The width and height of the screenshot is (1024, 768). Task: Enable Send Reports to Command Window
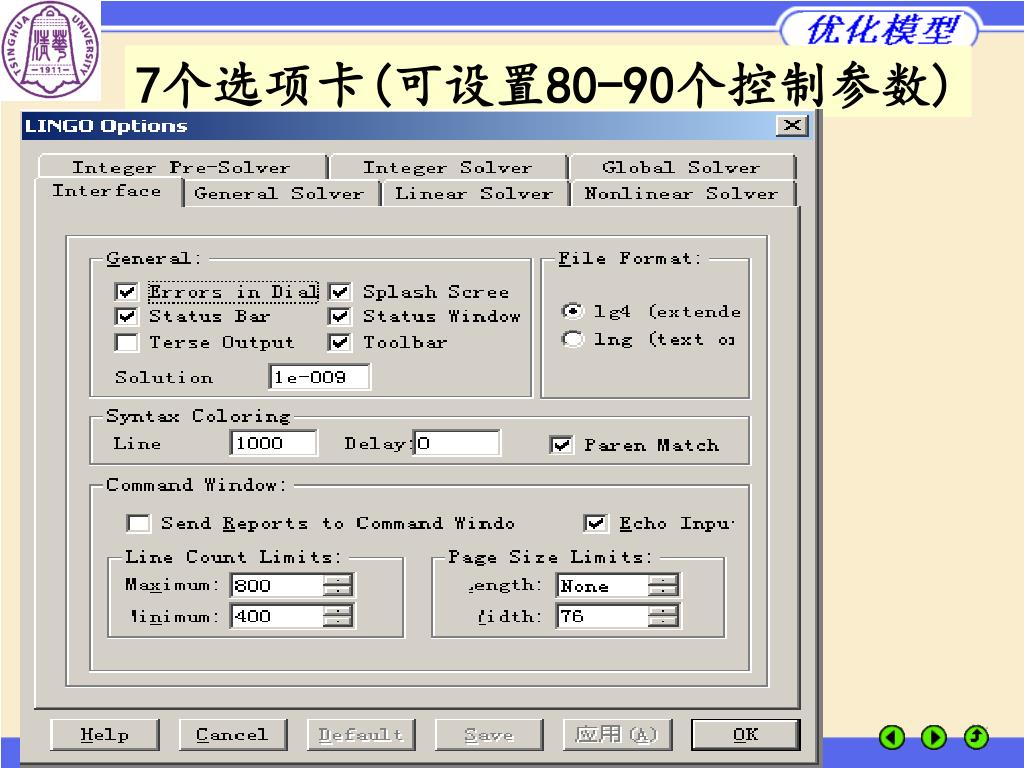tap(138, 524)
